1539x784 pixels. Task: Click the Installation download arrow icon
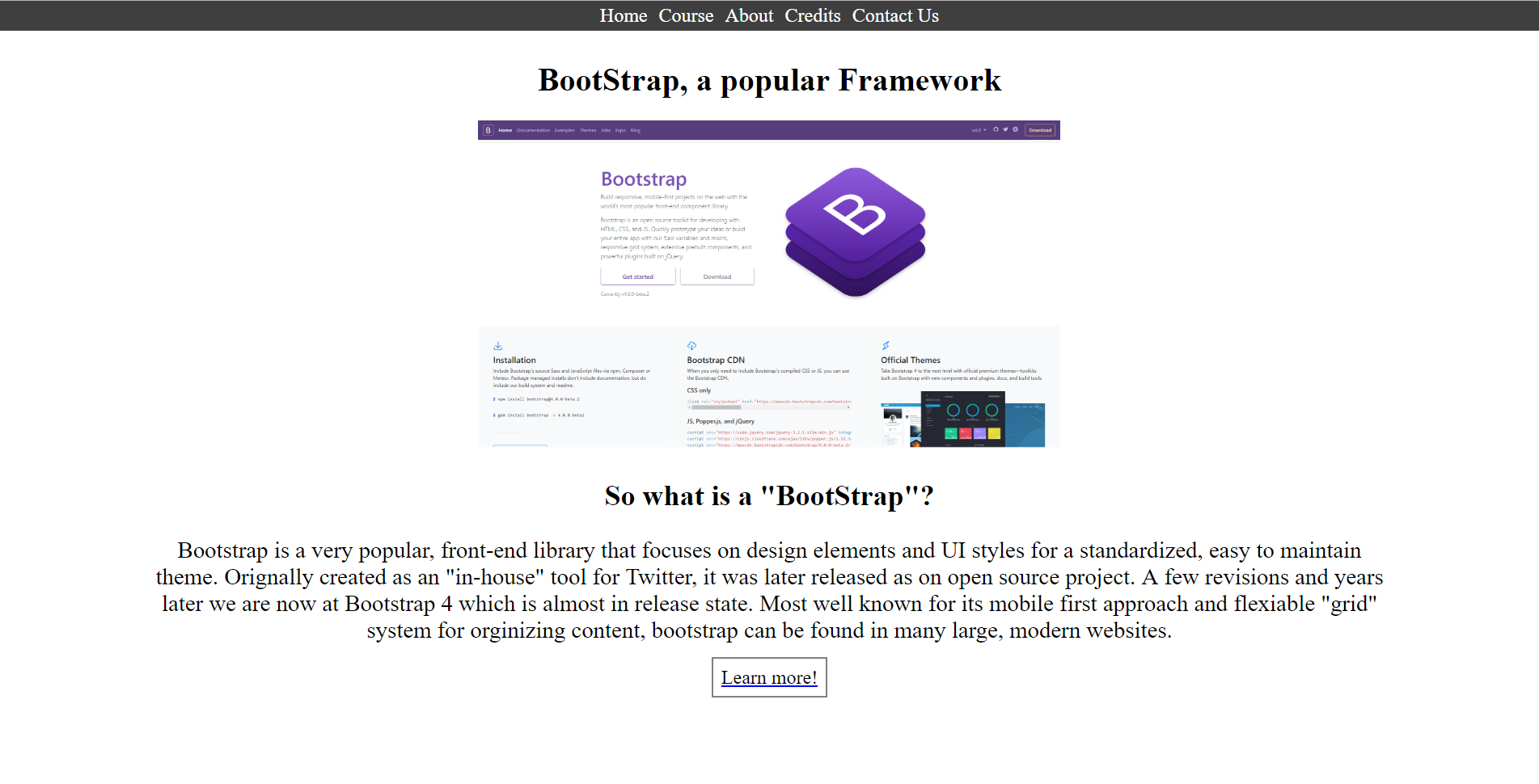pos(498,346)
